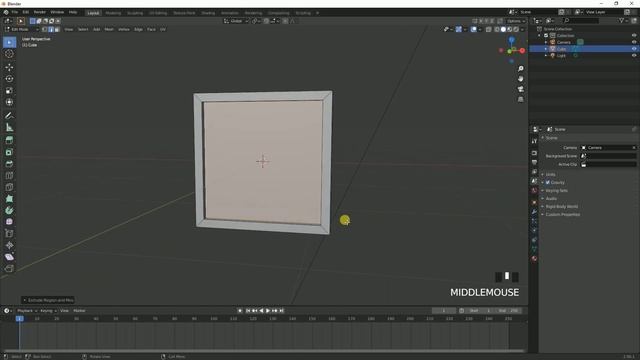Viewport: 640px width, 360px height.
Task: Expand the Camera item in outliner
Action: [546, 42]
